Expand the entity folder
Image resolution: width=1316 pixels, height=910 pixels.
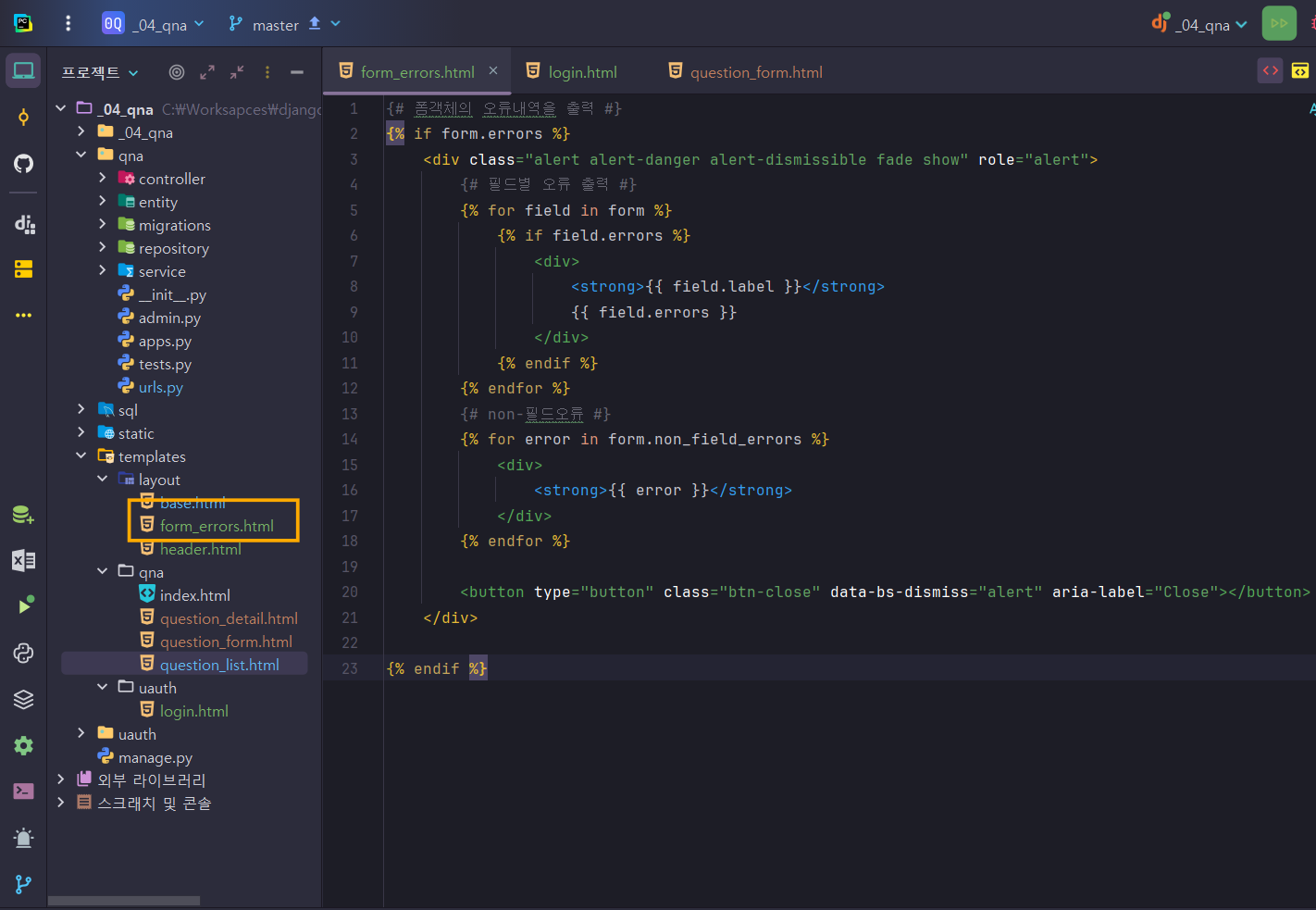point(102,201)
